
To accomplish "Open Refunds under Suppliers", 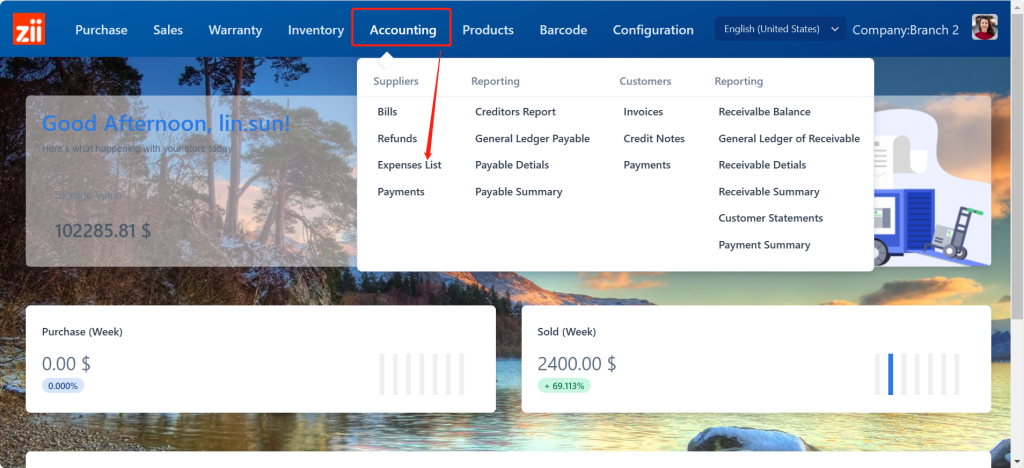I will pyautogui.click(x=397, y=138).
